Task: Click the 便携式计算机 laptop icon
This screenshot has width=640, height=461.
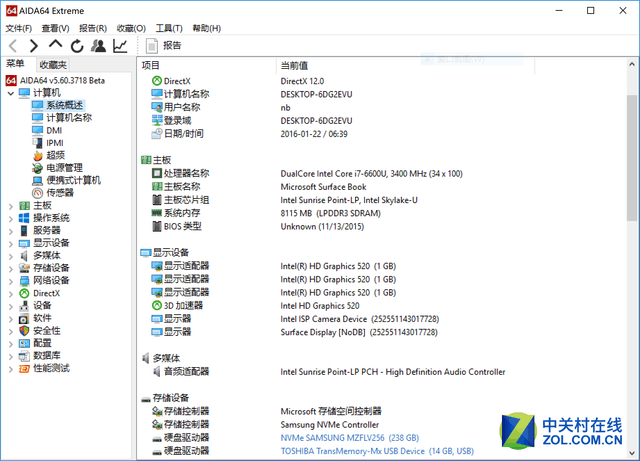Action: point(38,181)
